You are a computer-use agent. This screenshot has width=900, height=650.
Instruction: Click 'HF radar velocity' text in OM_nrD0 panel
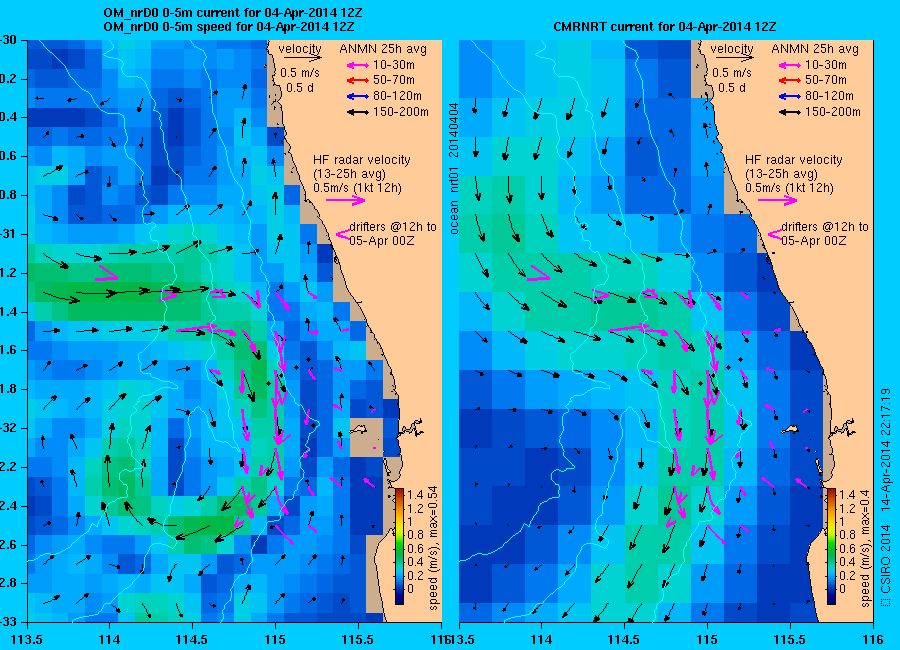[x=362, y=160]
